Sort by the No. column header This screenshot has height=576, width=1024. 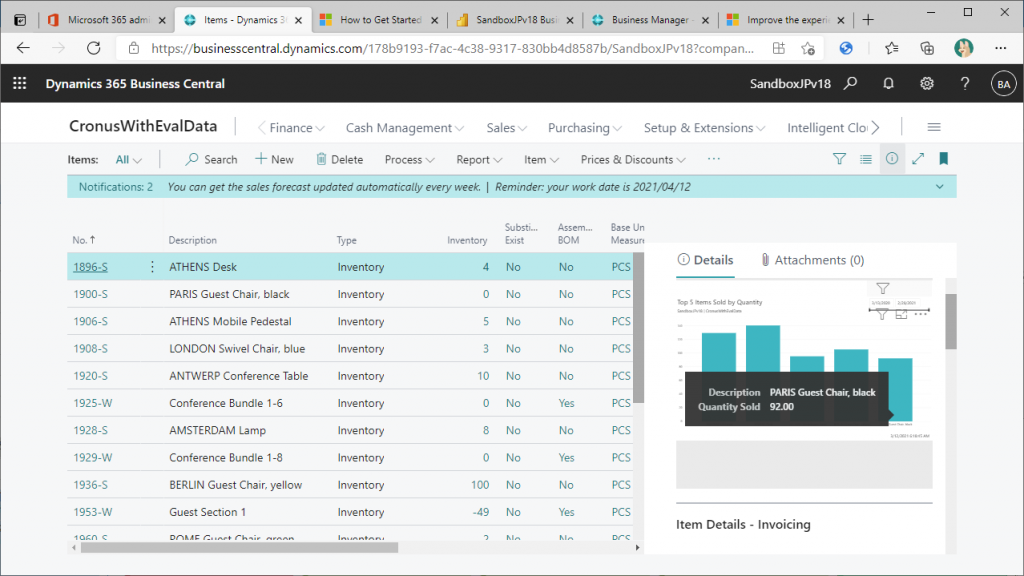[84, 240]
